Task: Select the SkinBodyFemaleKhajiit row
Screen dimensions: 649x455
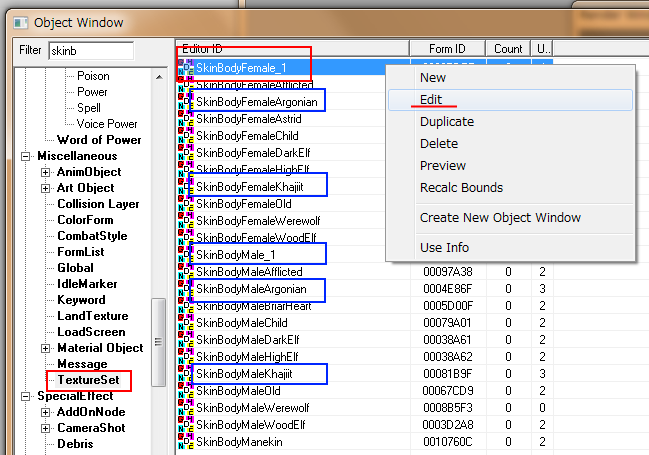Action: pyautogui.click(x=250, y=187)
